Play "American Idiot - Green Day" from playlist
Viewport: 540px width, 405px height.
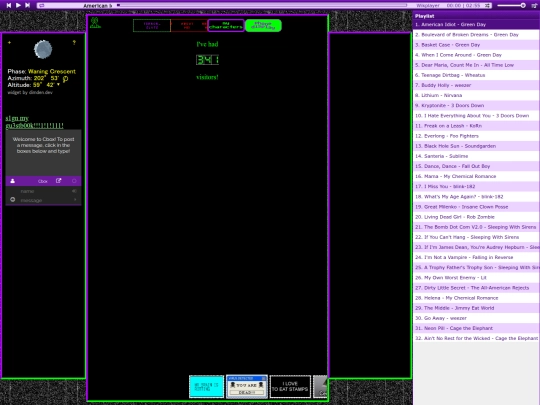pyautogui.click(x=476, y=24)
